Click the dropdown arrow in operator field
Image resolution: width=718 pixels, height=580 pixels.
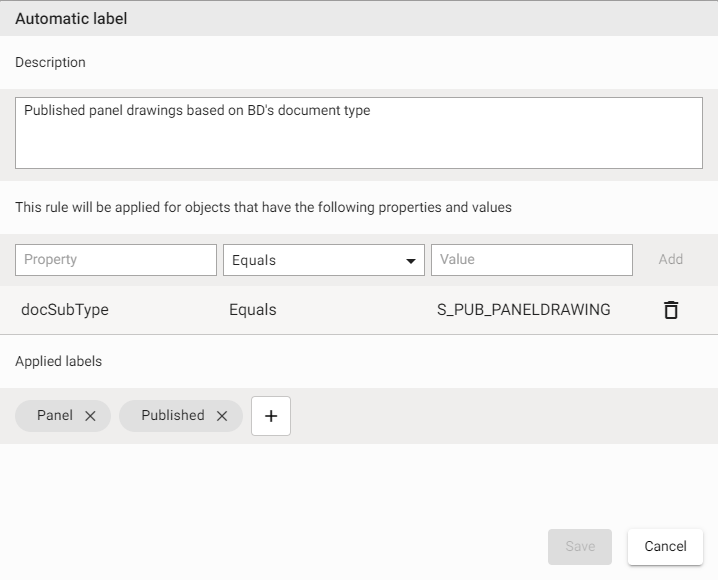(x=410, y=261)
